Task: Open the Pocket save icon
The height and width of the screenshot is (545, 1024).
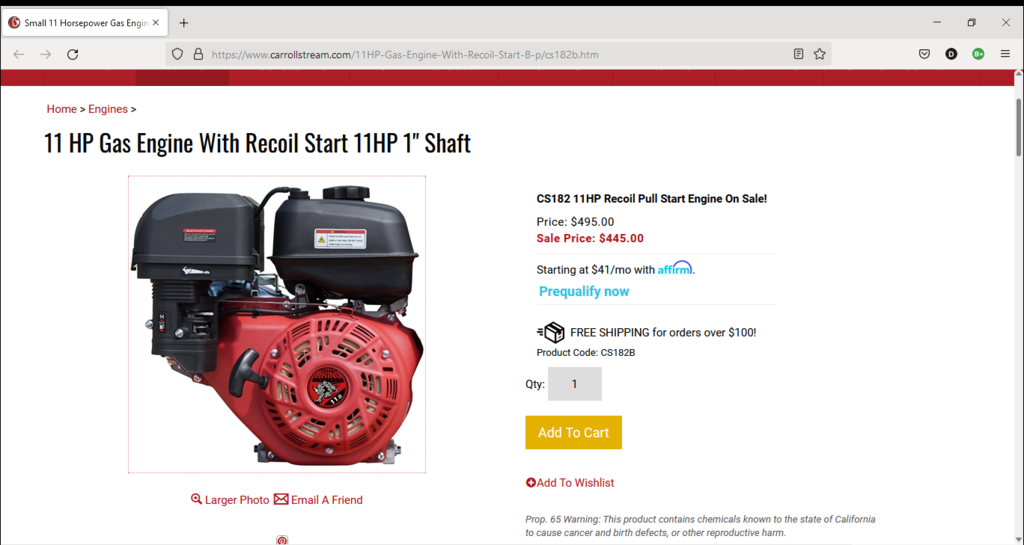Action: pyautogui.click(x=924, y=55)
